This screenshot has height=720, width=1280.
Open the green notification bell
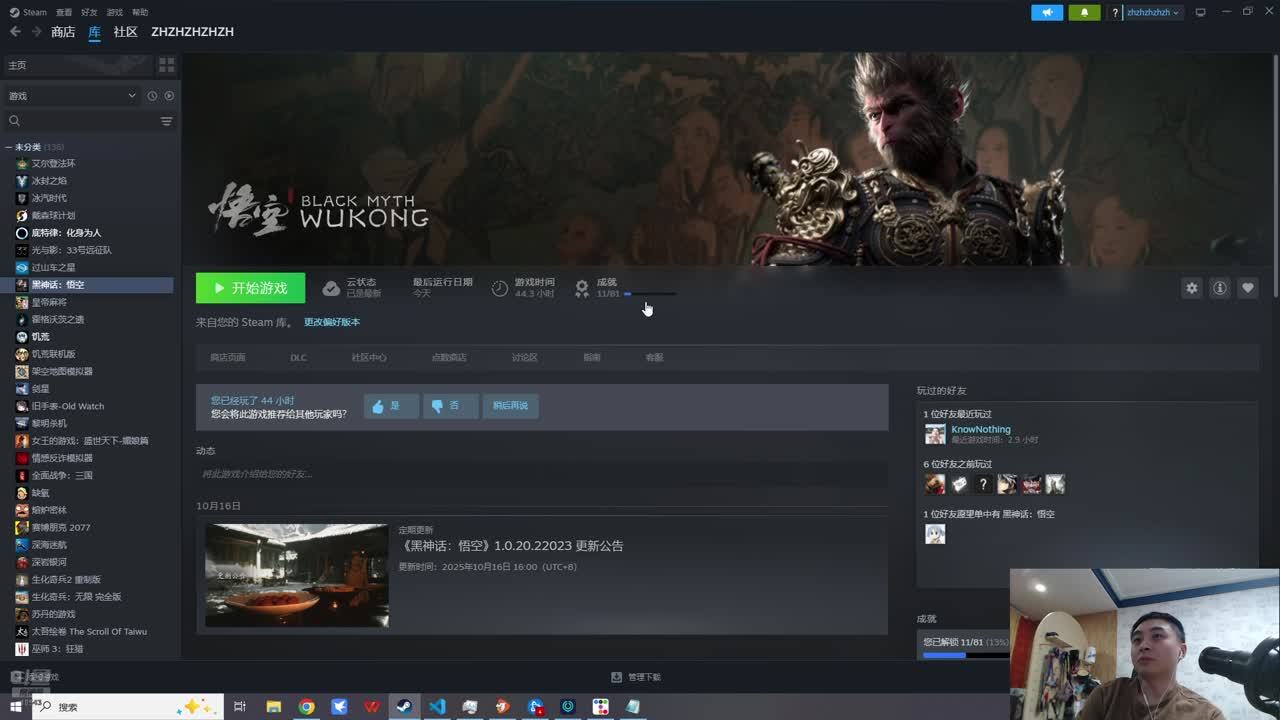pos(1084,12)
